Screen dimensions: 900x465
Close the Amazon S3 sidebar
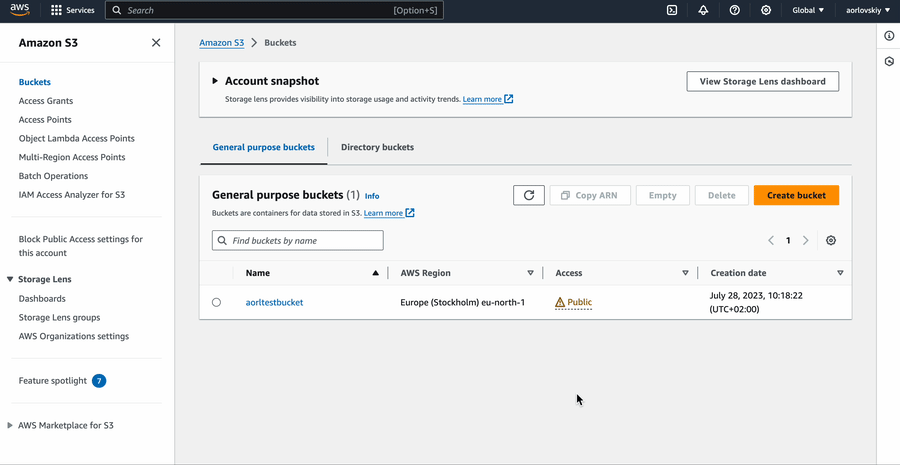tap(156, 43)
